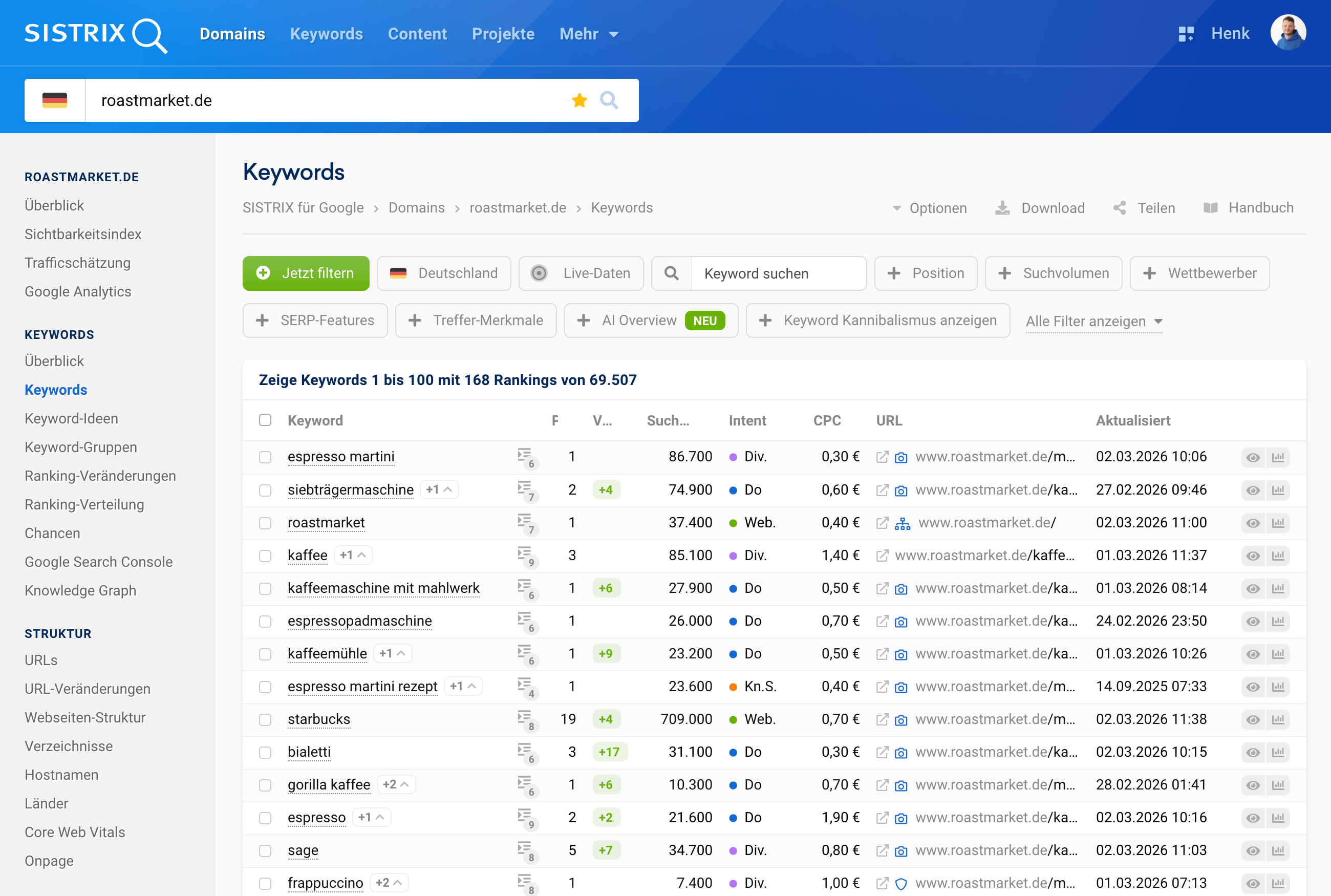Click the ranking history chart icon for starbucks

[x=1279, y=719]
